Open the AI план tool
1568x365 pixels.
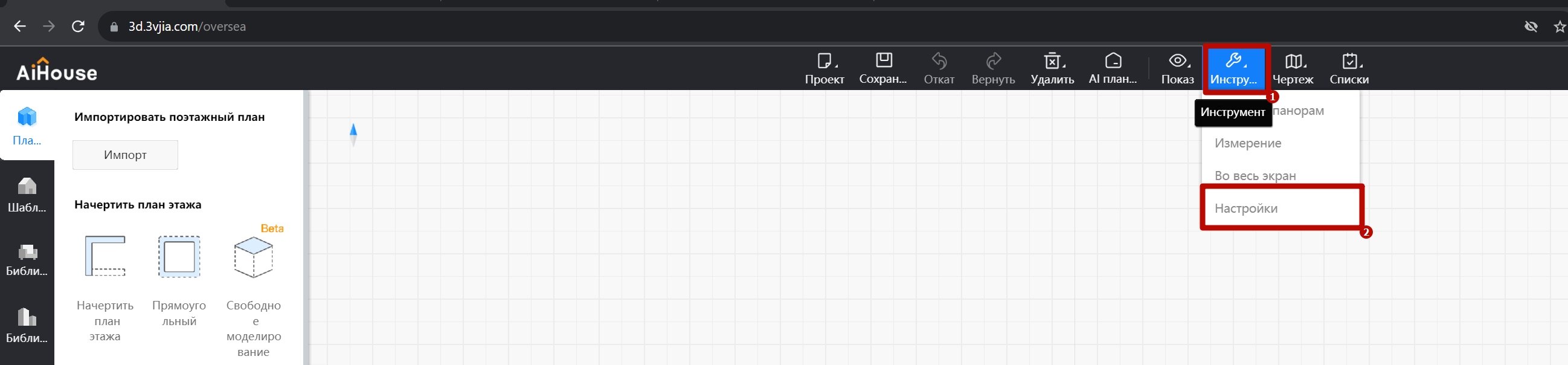[x=1113, y=68]
